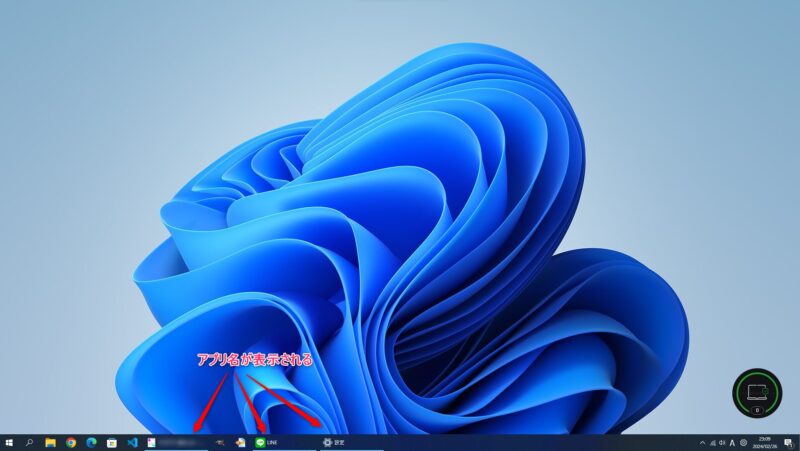Expand the hidden system tray icons chevron

pos(701,442)
